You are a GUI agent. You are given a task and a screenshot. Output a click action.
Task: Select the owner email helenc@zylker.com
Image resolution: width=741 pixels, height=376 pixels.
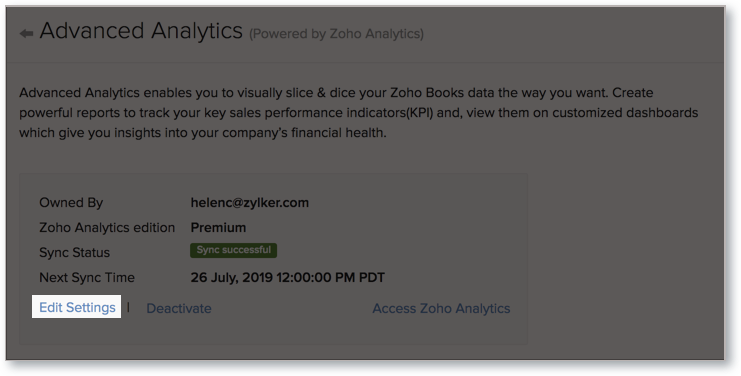click(250, 203)
